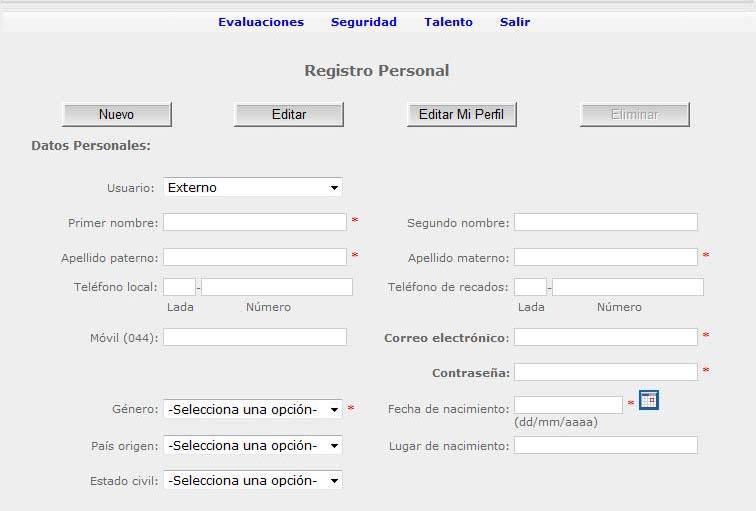Focus the Apellido materno input field

point(606,257)
